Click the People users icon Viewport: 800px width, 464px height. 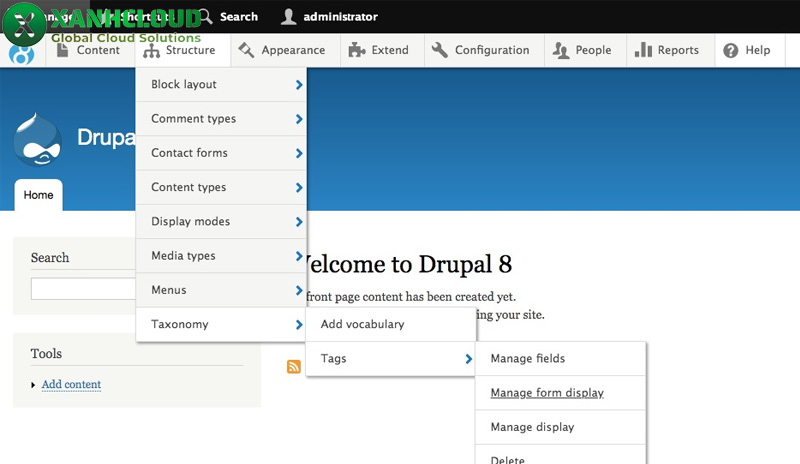coord(561,51)
